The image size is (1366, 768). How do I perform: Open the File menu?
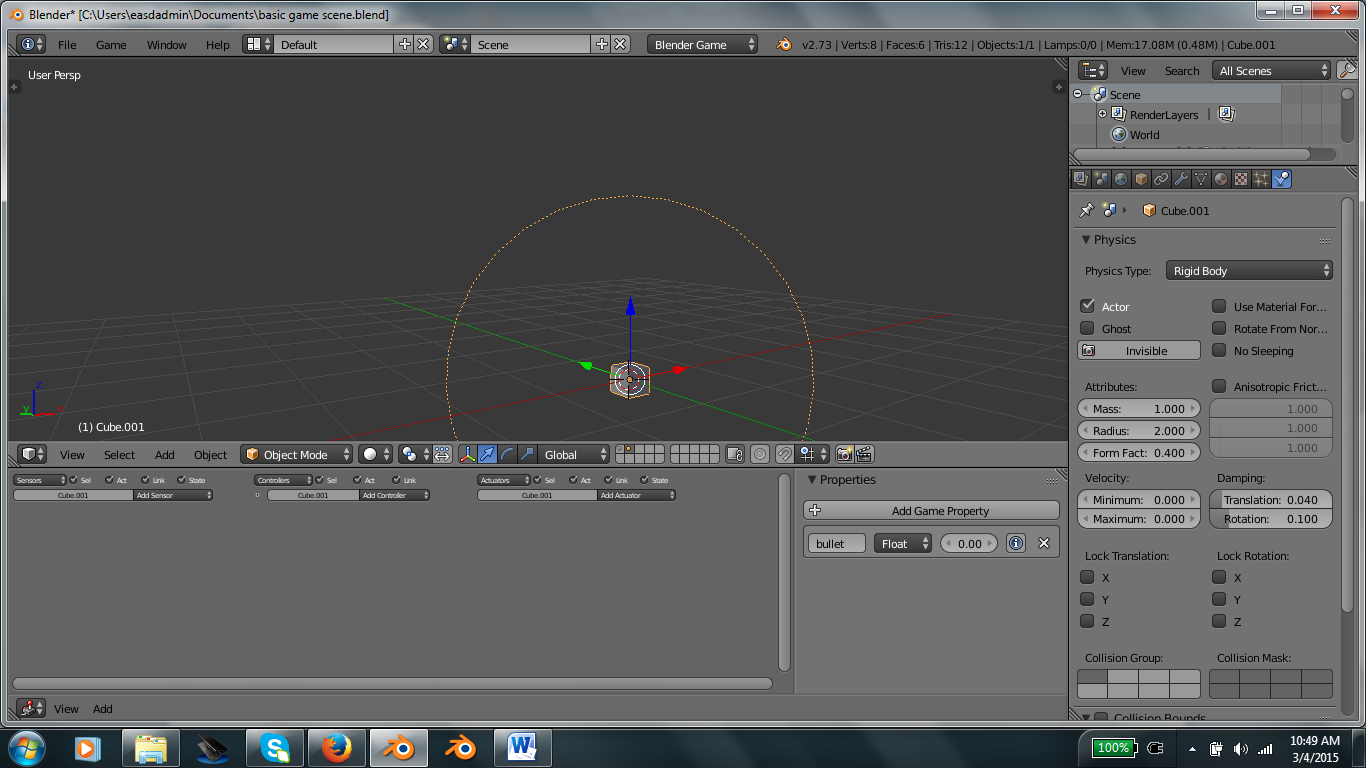(67, 44)
